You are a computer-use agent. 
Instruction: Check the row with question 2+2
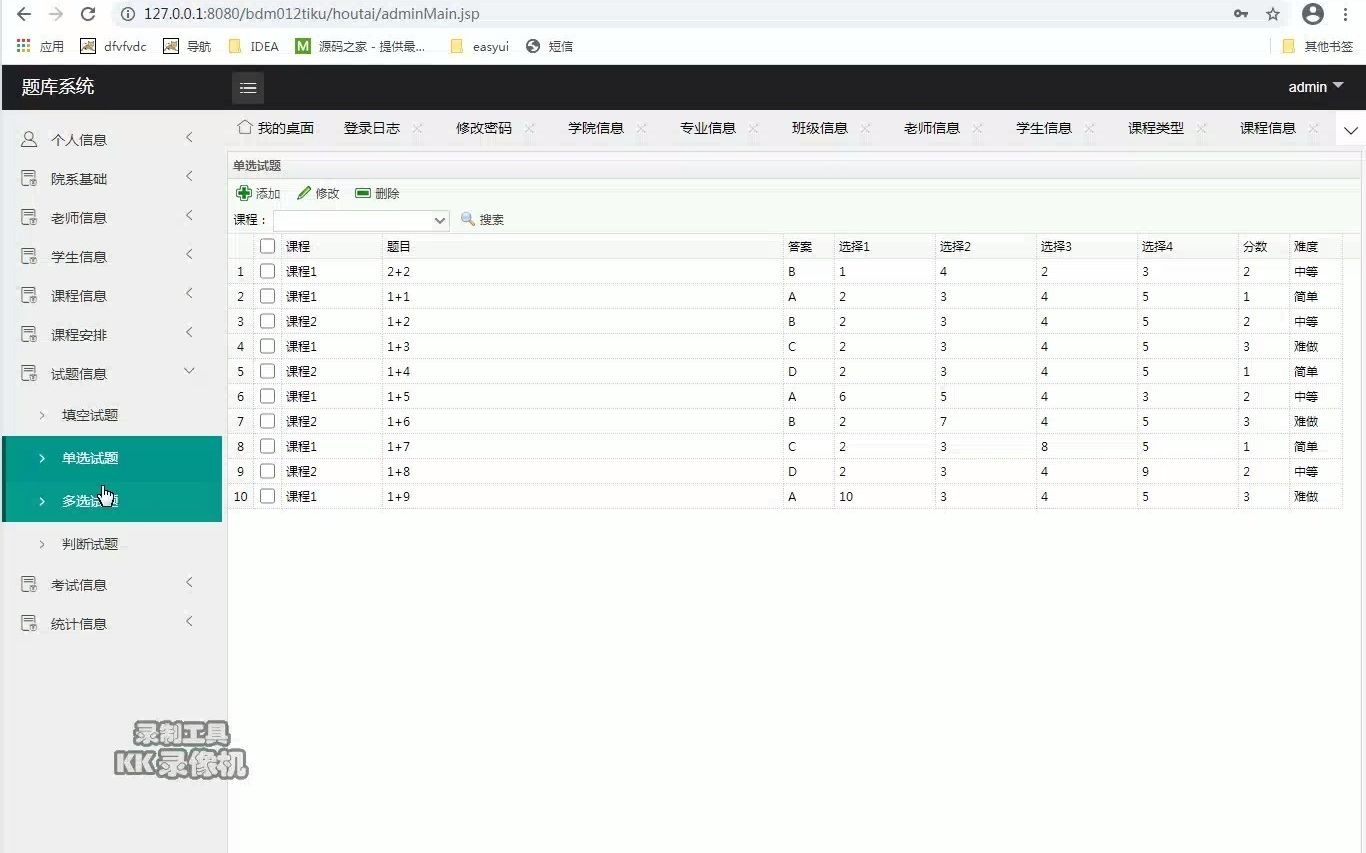(267, 271)
